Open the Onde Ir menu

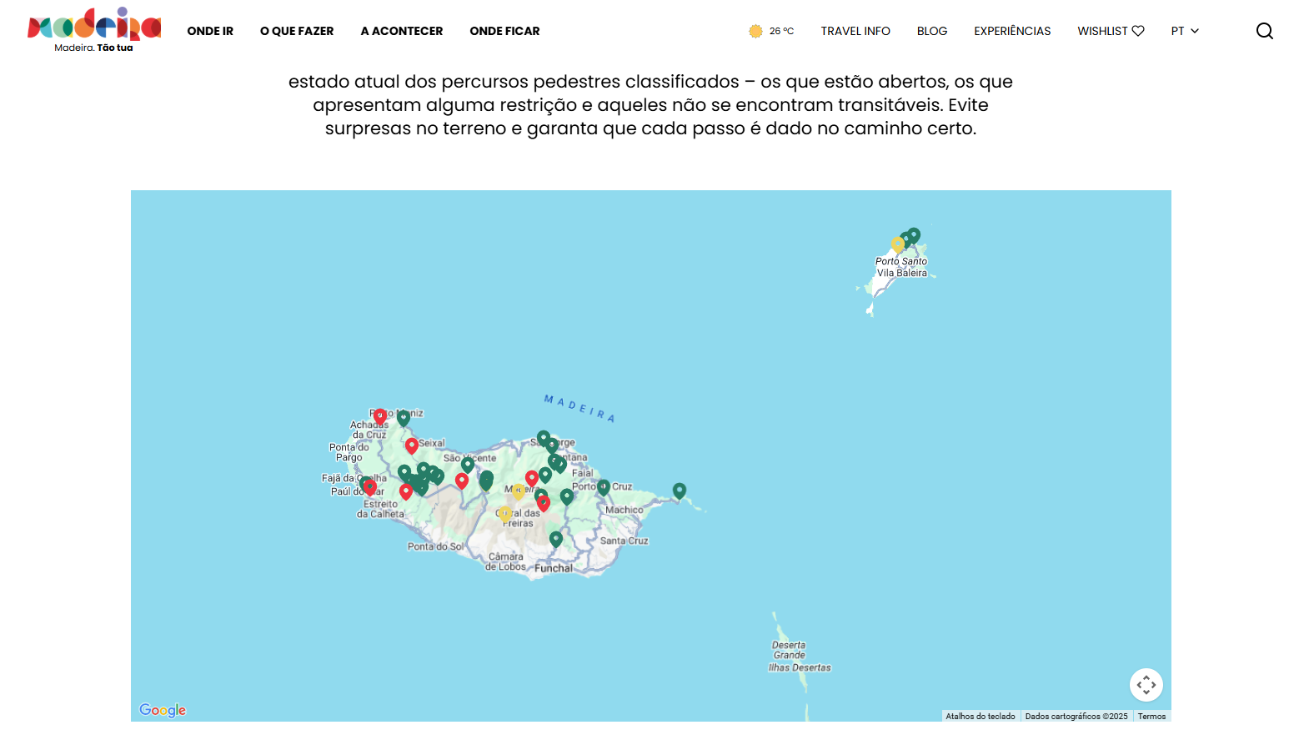pyautogui.click(x=210, y=31)
